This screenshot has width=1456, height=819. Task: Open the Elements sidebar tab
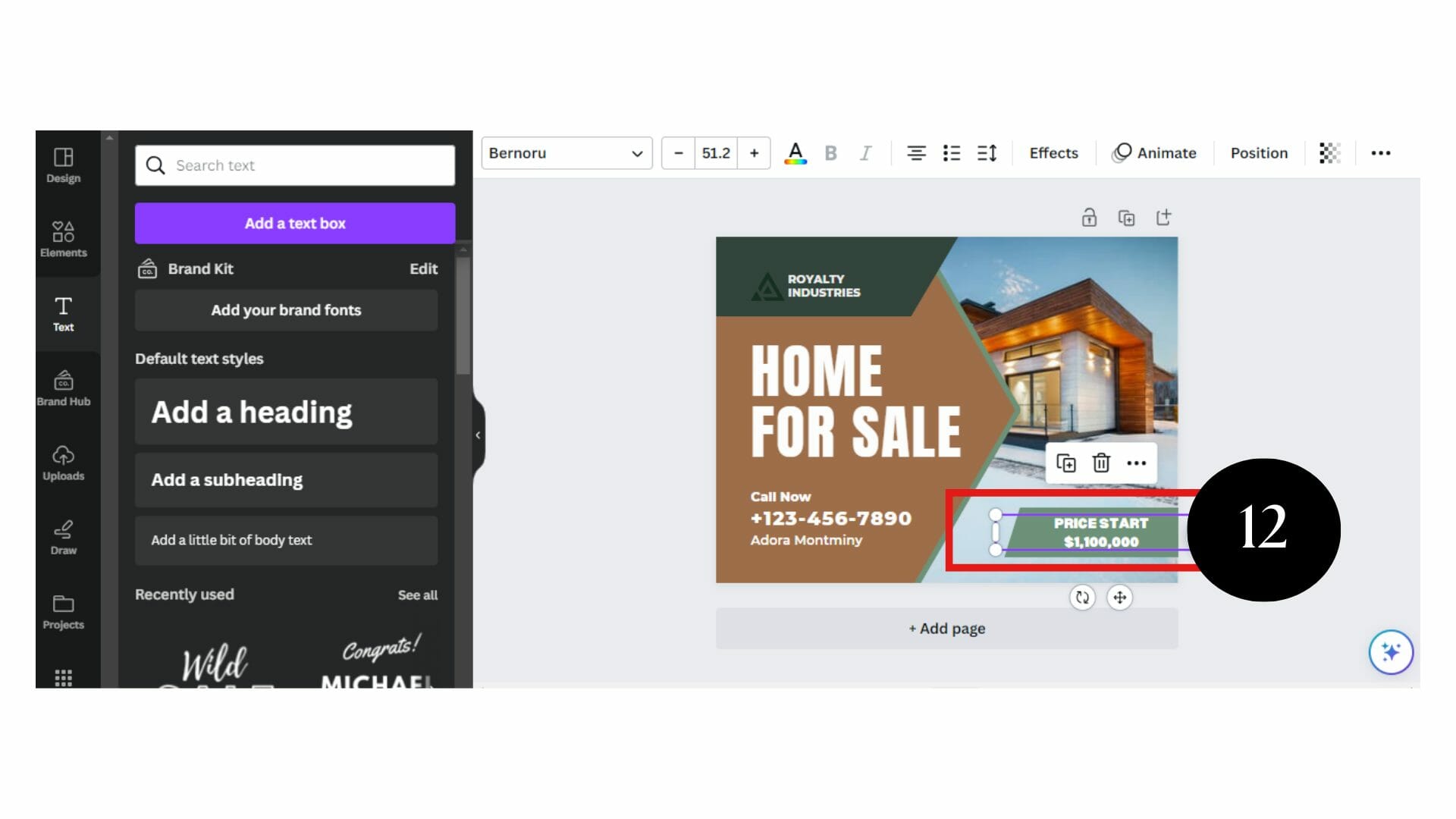(x=64, y=239)
